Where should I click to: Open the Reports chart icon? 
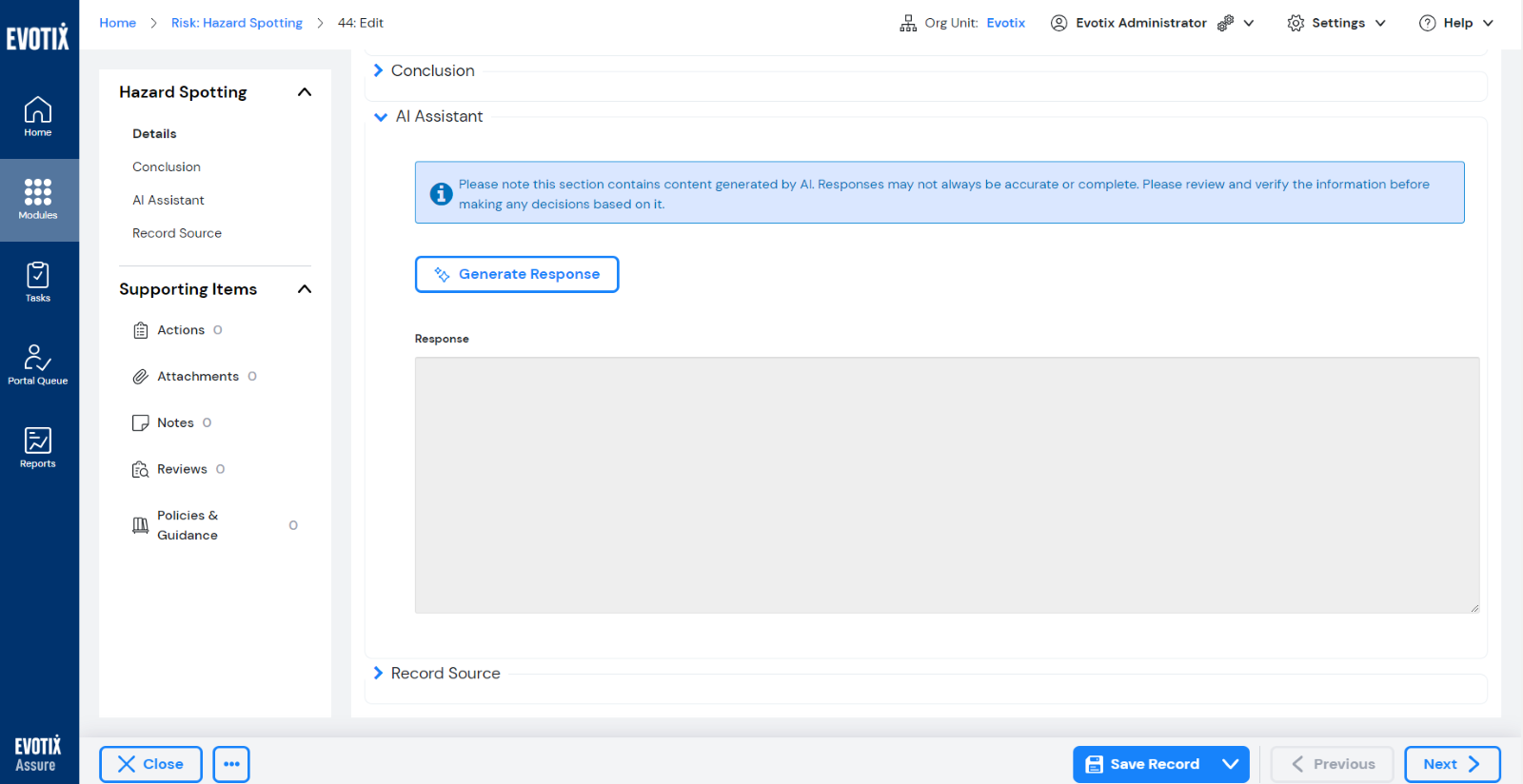point(38,447)
